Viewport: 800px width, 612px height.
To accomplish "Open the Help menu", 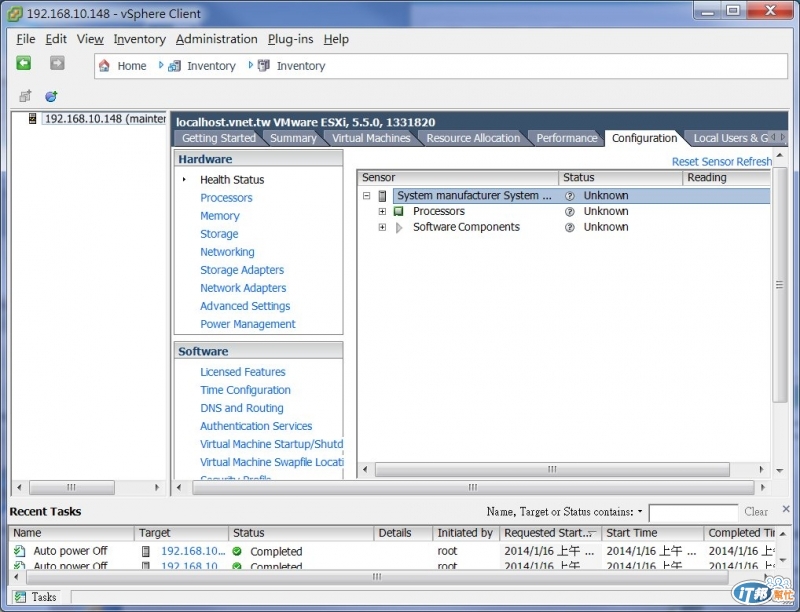I will point(336,39).
